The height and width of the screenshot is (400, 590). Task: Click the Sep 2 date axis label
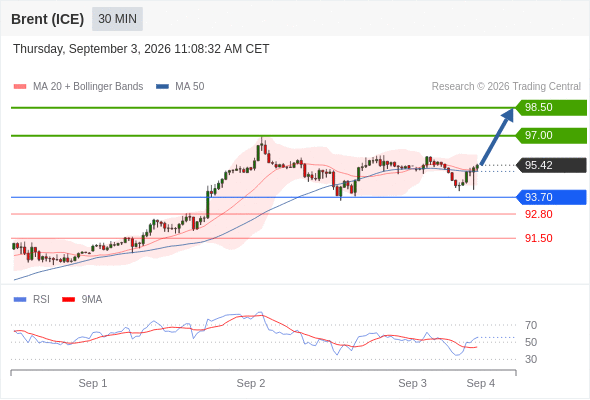pyautogui.click(x=251, y=383)
